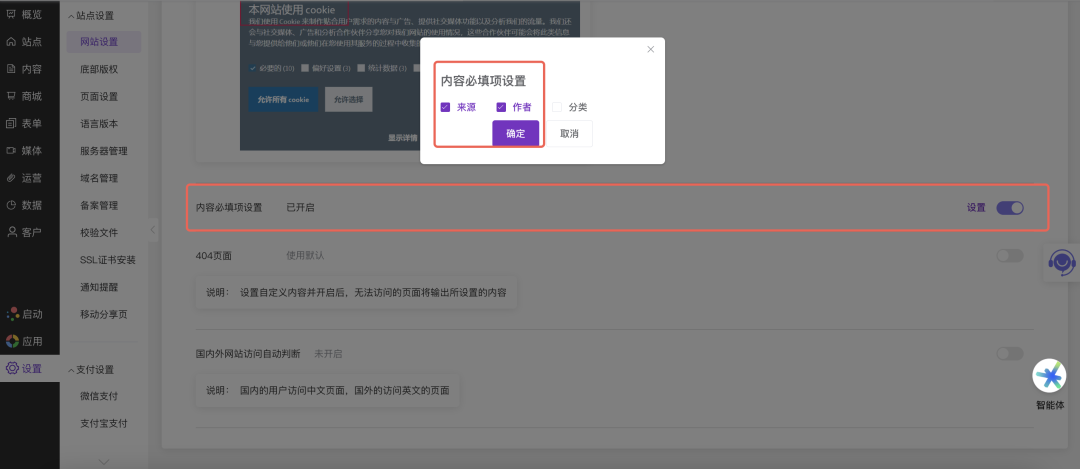Go to the 站点 site section
This screenshot has height=469, width=1080.
[23, 42]
